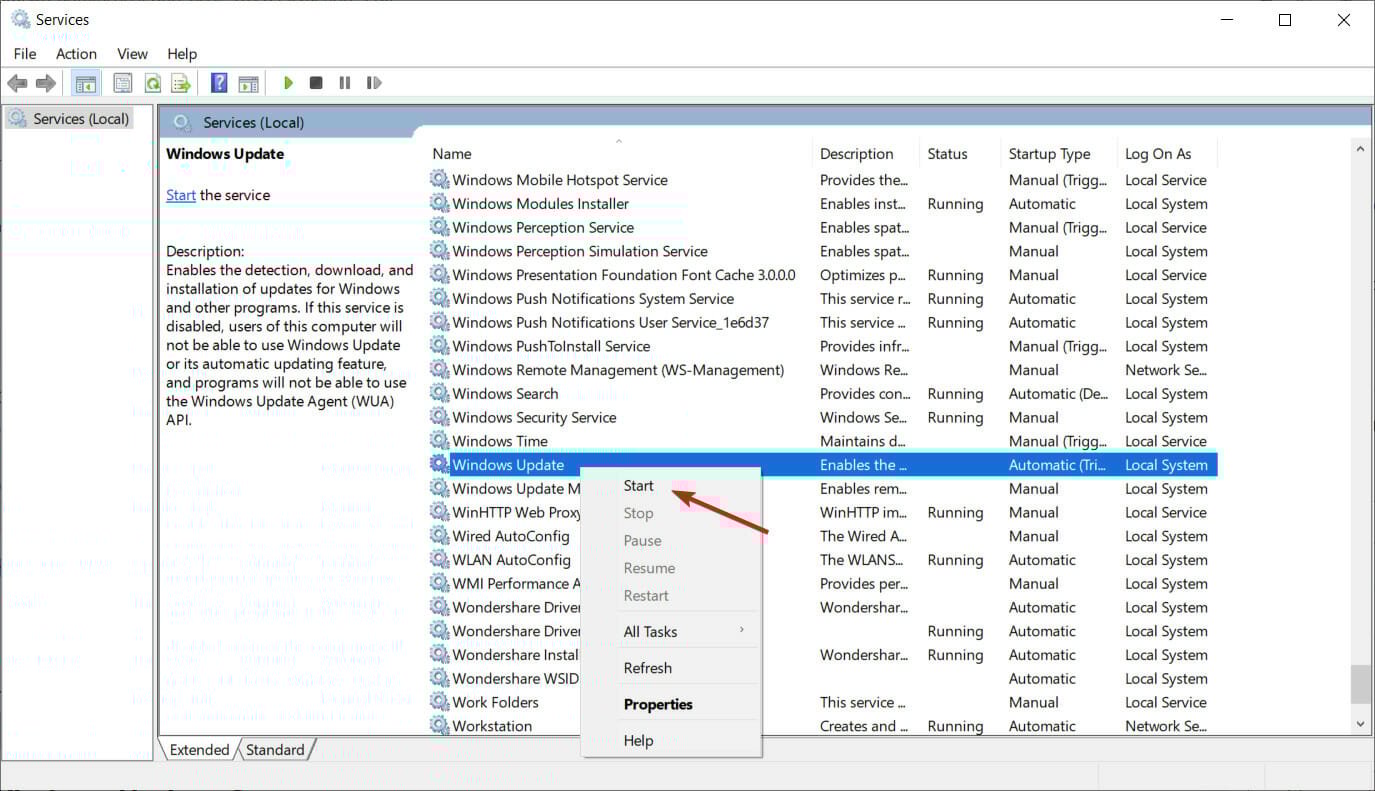Viewport: 1375px width, 791px height.
Task: Choose Properties in the context menu
Action: (671, 704)
